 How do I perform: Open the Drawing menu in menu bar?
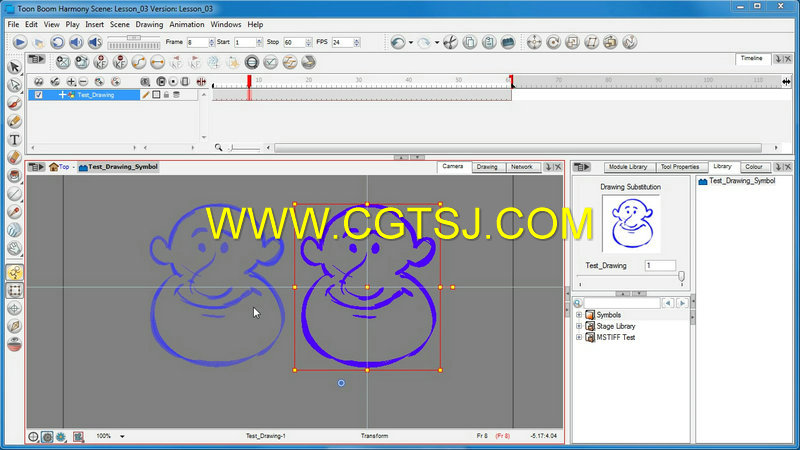click(149, 24)
